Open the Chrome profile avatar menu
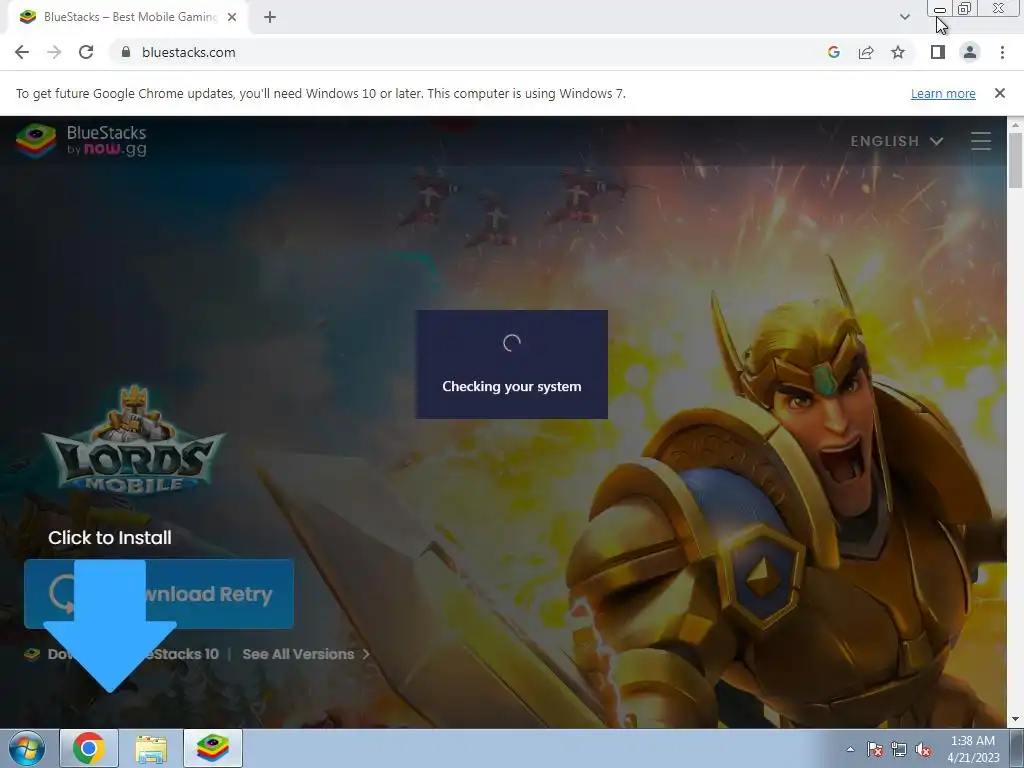Image resolution: width=1024 pixels, height=768 pixels. click(970, 52)
